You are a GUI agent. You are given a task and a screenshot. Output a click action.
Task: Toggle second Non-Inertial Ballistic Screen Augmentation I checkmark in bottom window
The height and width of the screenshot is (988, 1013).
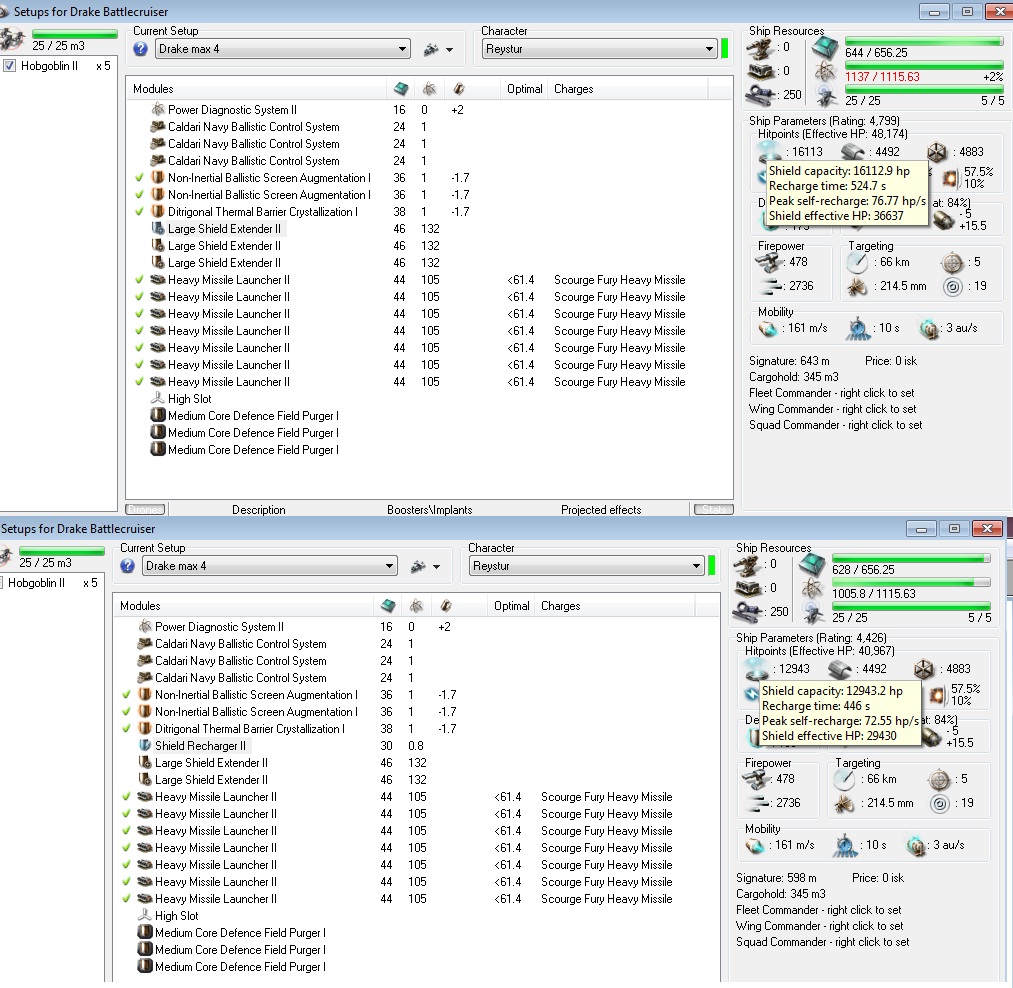click(126, 711)
